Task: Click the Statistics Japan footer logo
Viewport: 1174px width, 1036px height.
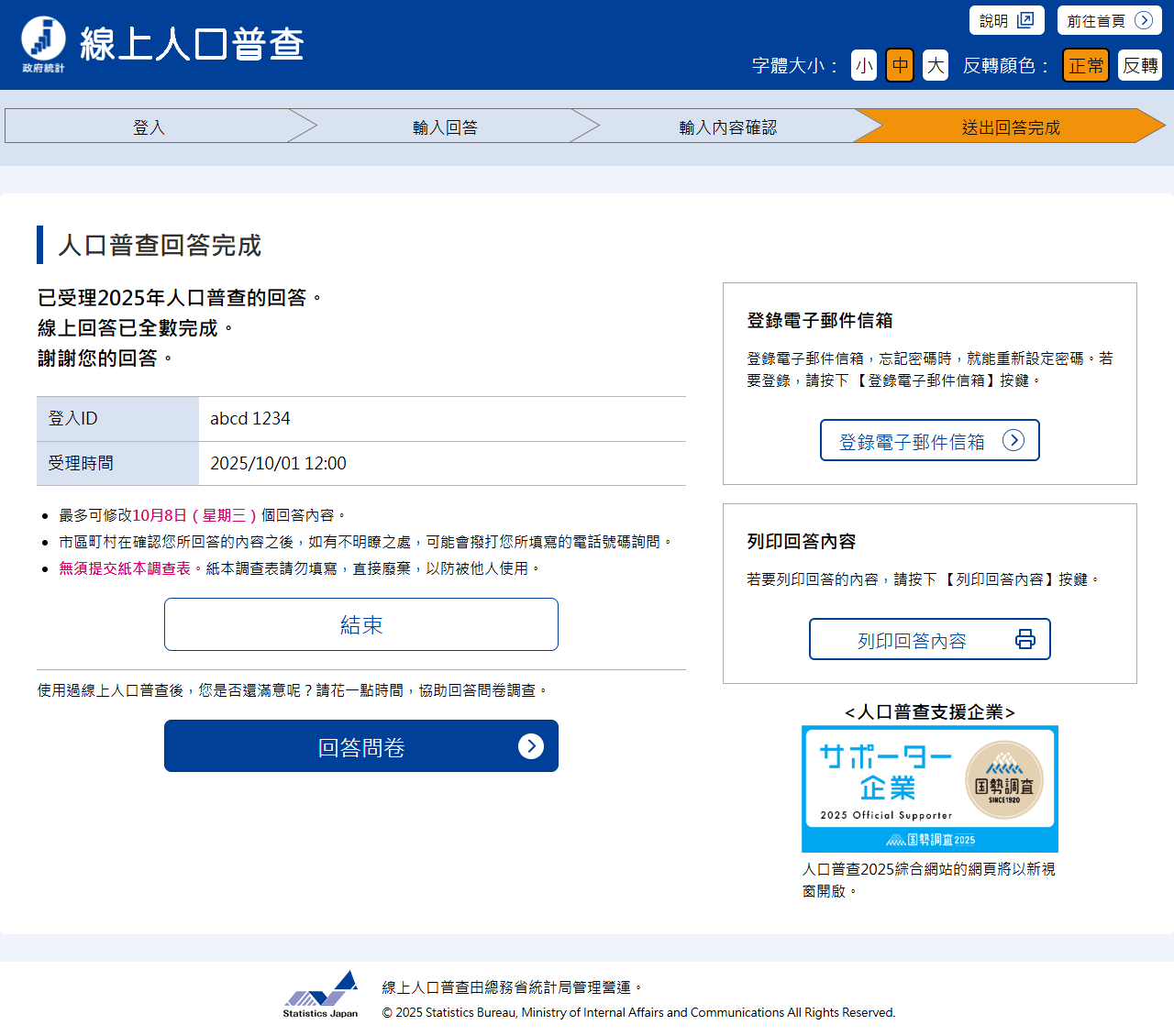Action: (320, 995)
